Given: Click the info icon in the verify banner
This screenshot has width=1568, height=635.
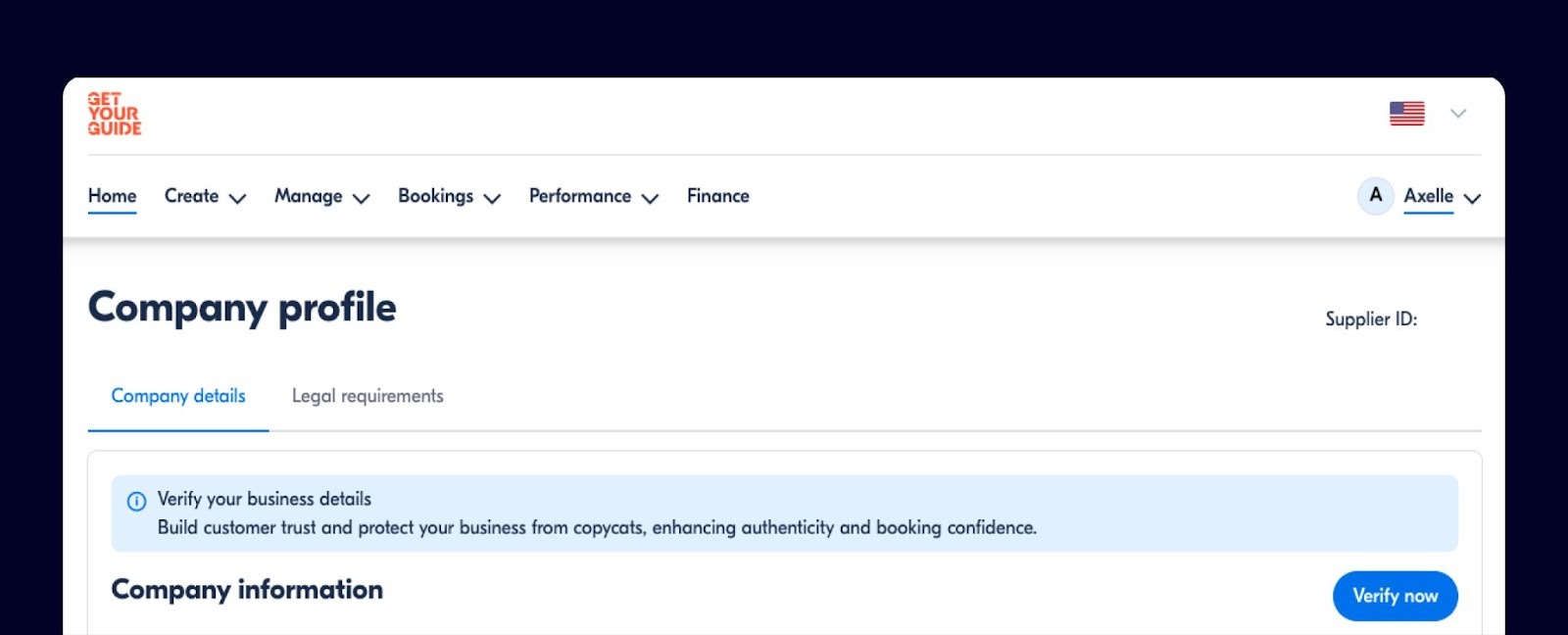Looking at the screenshot, I should [x=137, y=502].
